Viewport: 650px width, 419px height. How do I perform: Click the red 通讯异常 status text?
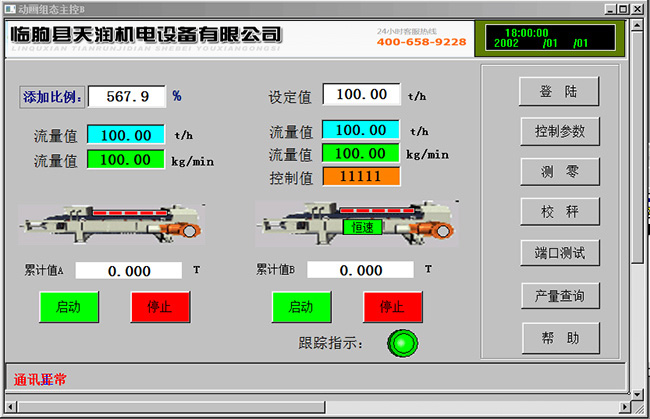[39, 379]
